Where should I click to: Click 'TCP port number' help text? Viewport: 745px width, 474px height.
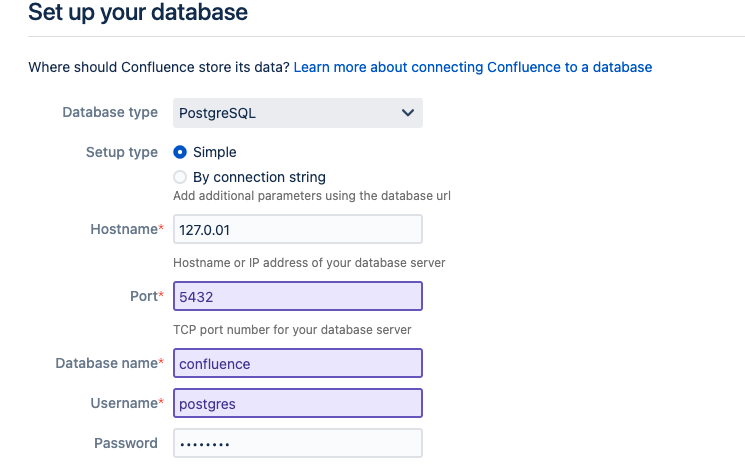pos(292,330)
